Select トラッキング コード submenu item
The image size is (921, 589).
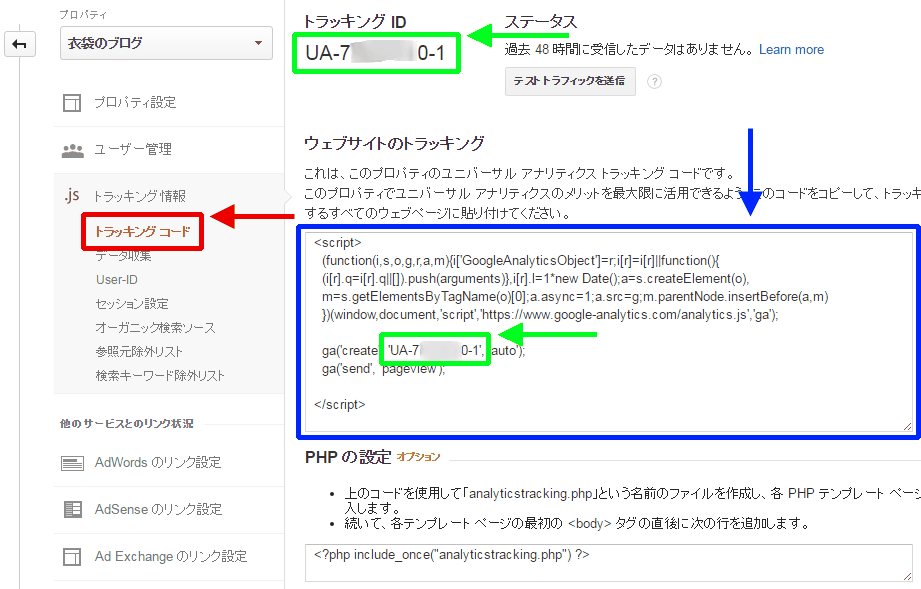tap(143, 231)
